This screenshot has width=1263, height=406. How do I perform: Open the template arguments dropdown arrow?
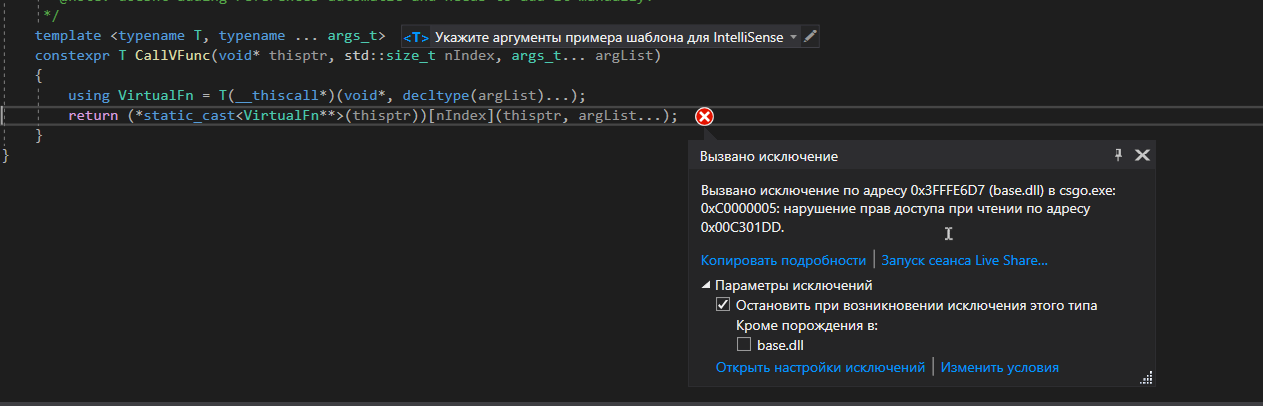[794, 37]
